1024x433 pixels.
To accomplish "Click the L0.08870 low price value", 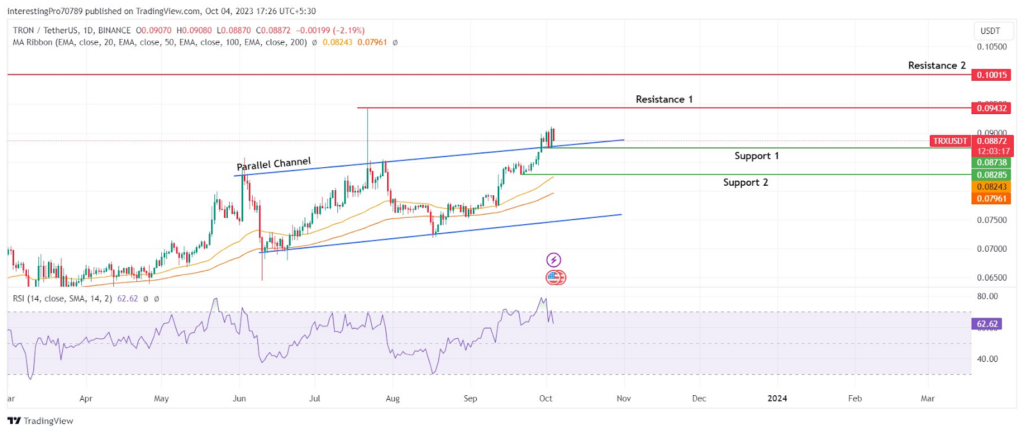I will coord(234,30).
